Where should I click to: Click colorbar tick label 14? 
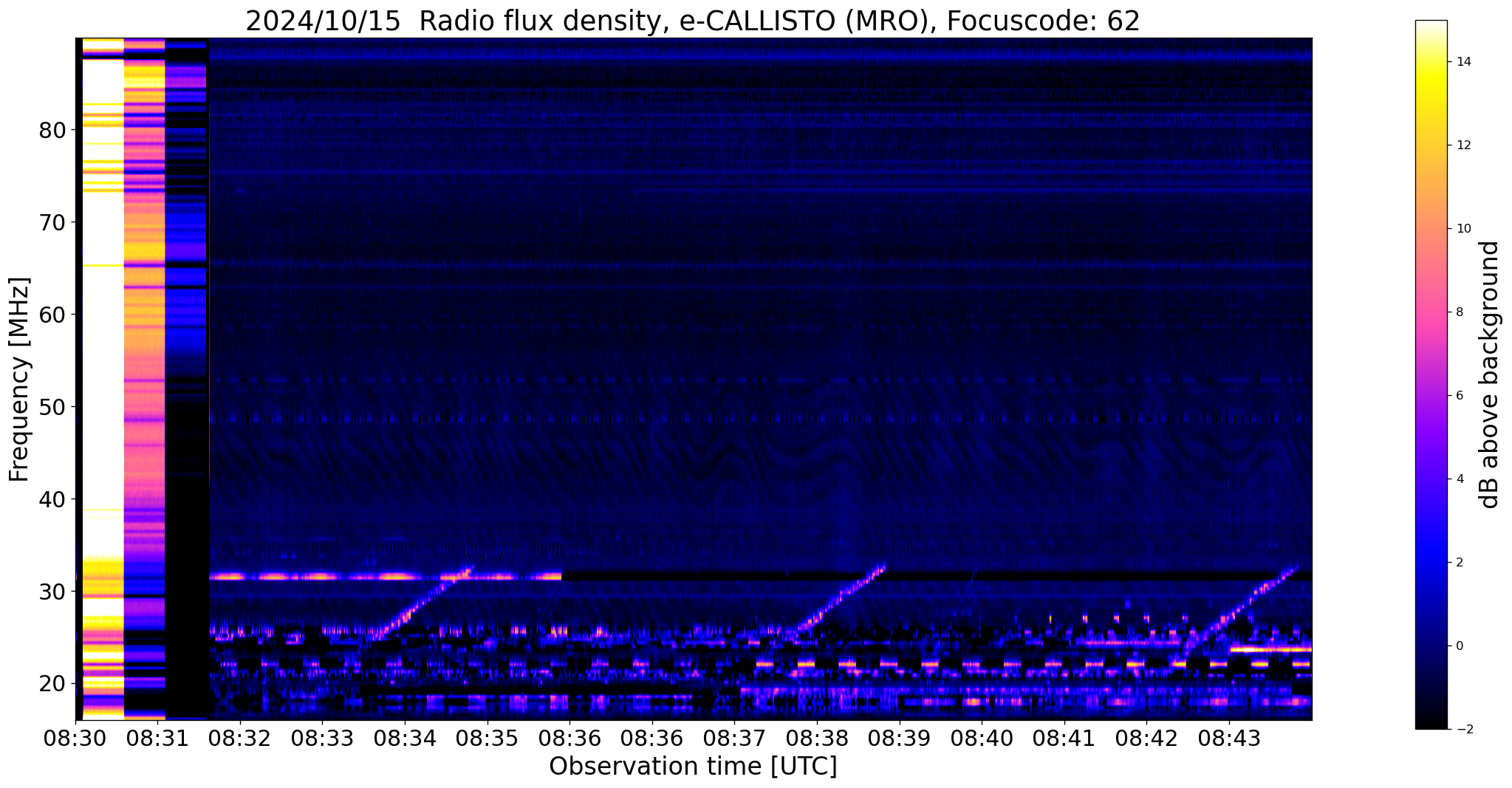pyautogui.click(x=1463, y=61)
